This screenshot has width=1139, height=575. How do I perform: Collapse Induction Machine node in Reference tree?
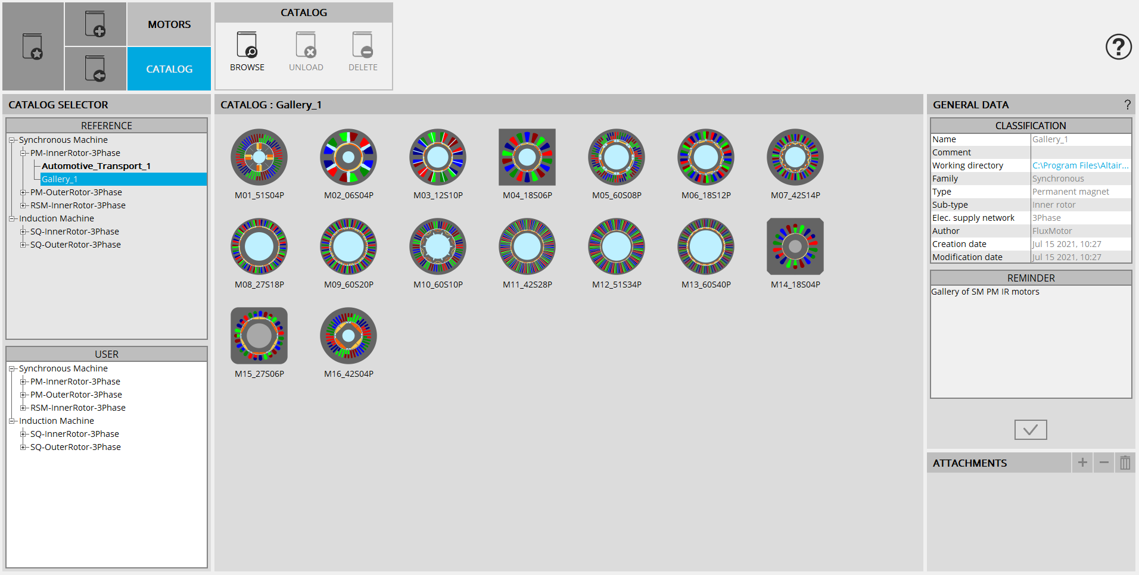pos(13,218)
